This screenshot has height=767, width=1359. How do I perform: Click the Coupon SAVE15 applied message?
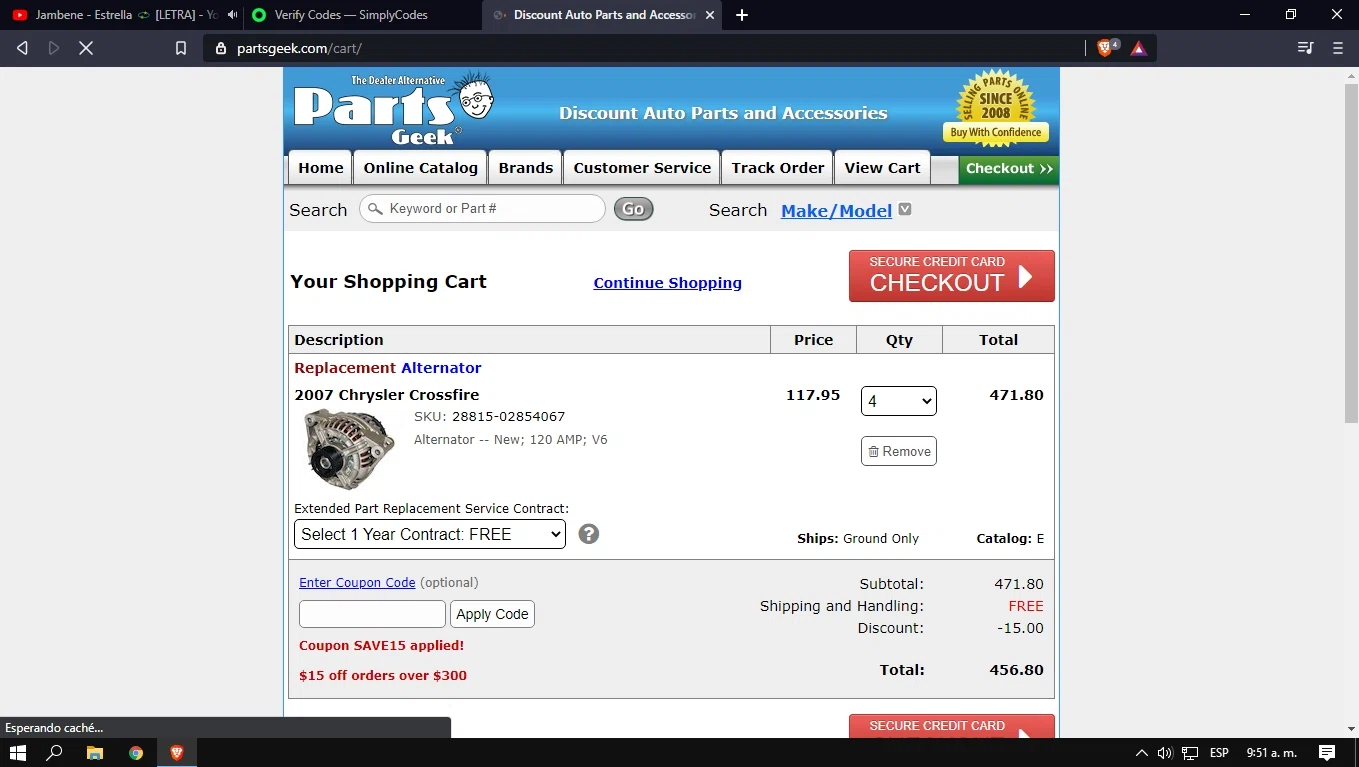click(381, 646)
